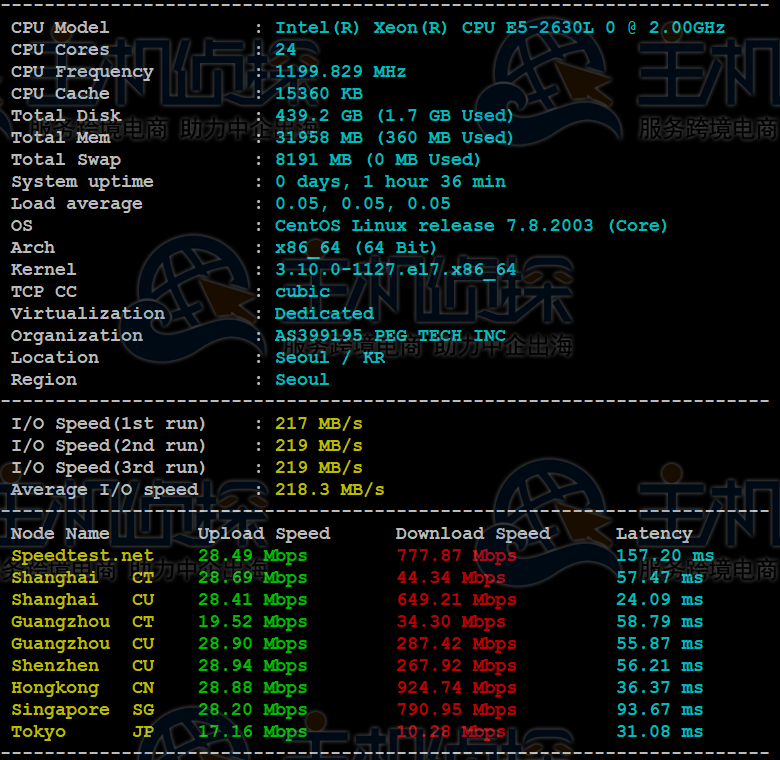Click the System uptime value
The width and height of the screenshot is (780, 760).
[x=390, y=182]
